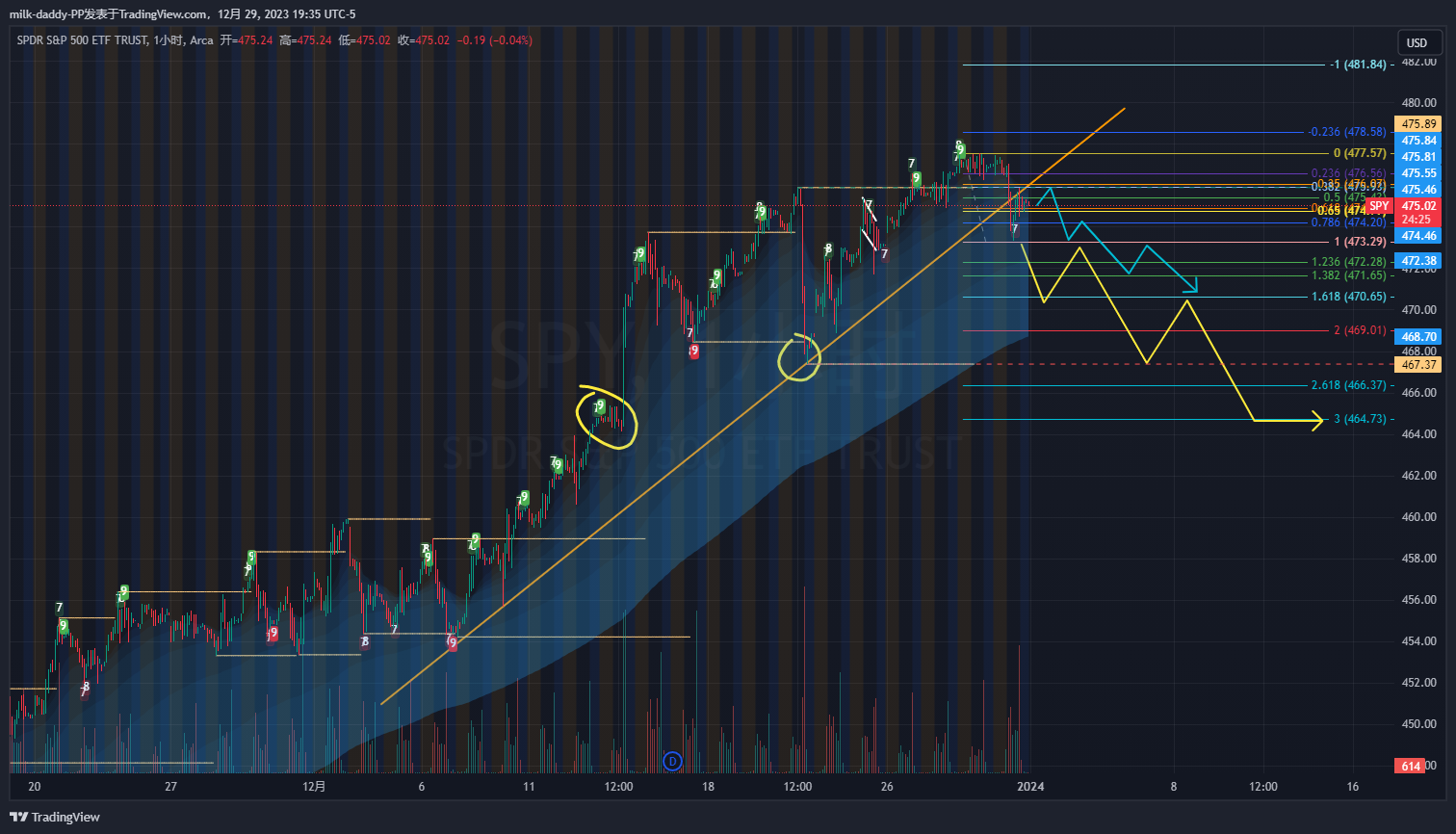Click the cyan arrowhead of the blue path
1456x834 pixels.
coord(1193,286)
